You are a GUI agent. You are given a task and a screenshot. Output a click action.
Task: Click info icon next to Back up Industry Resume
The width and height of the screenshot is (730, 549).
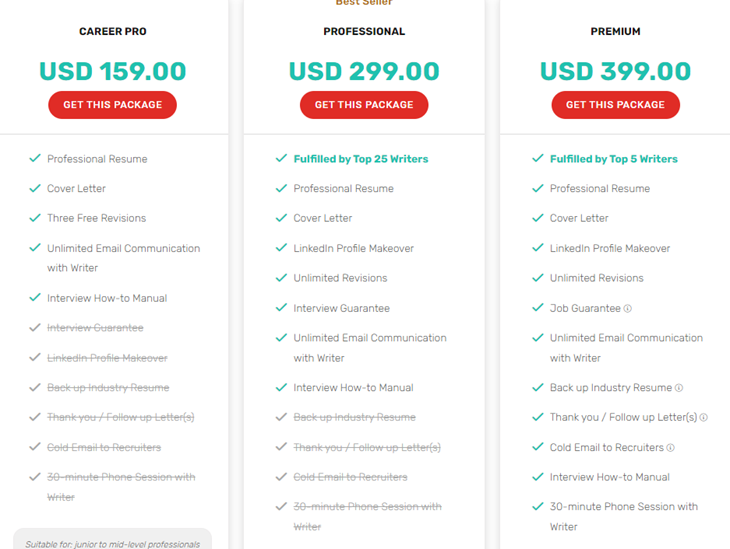679,388
